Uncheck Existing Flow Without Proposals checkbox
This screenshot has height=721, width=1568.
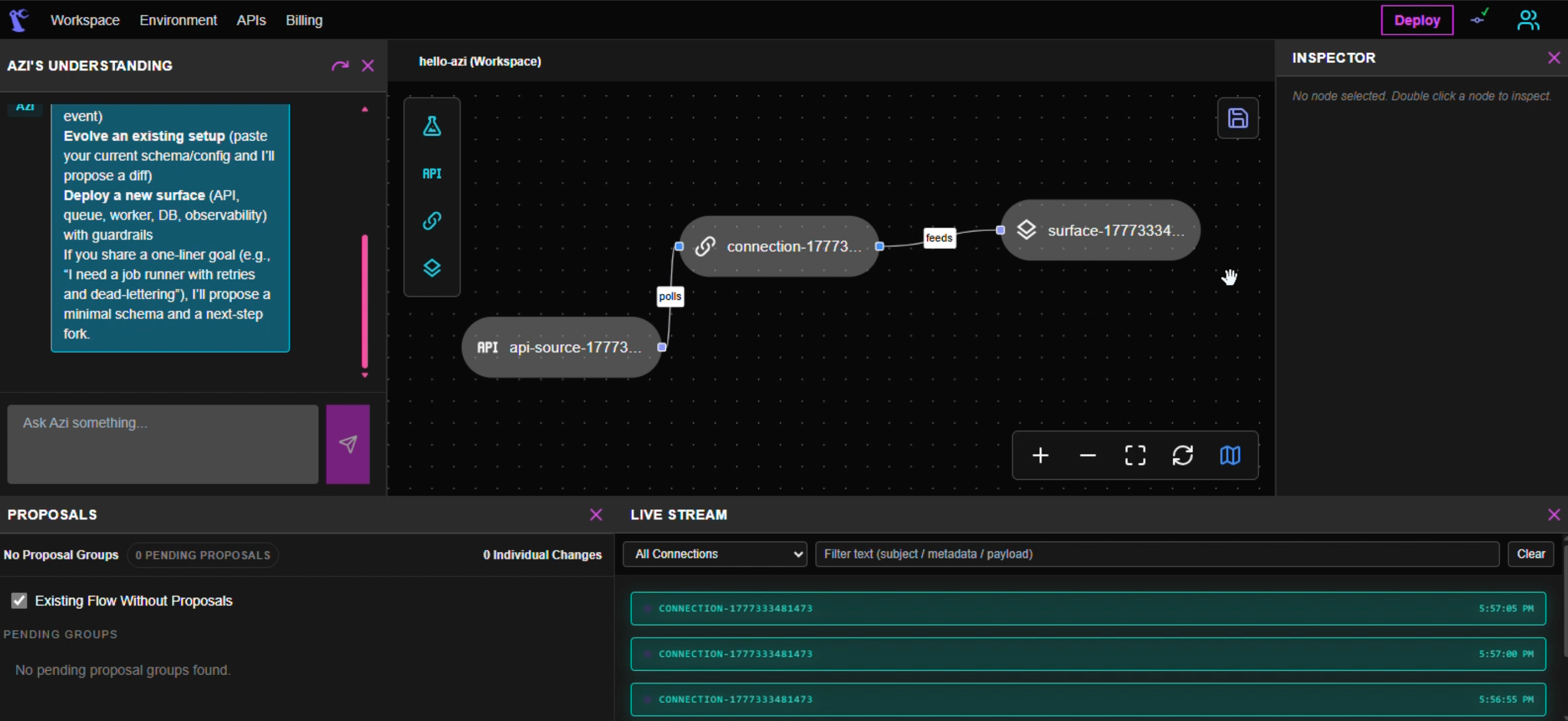tap(20, 601)
